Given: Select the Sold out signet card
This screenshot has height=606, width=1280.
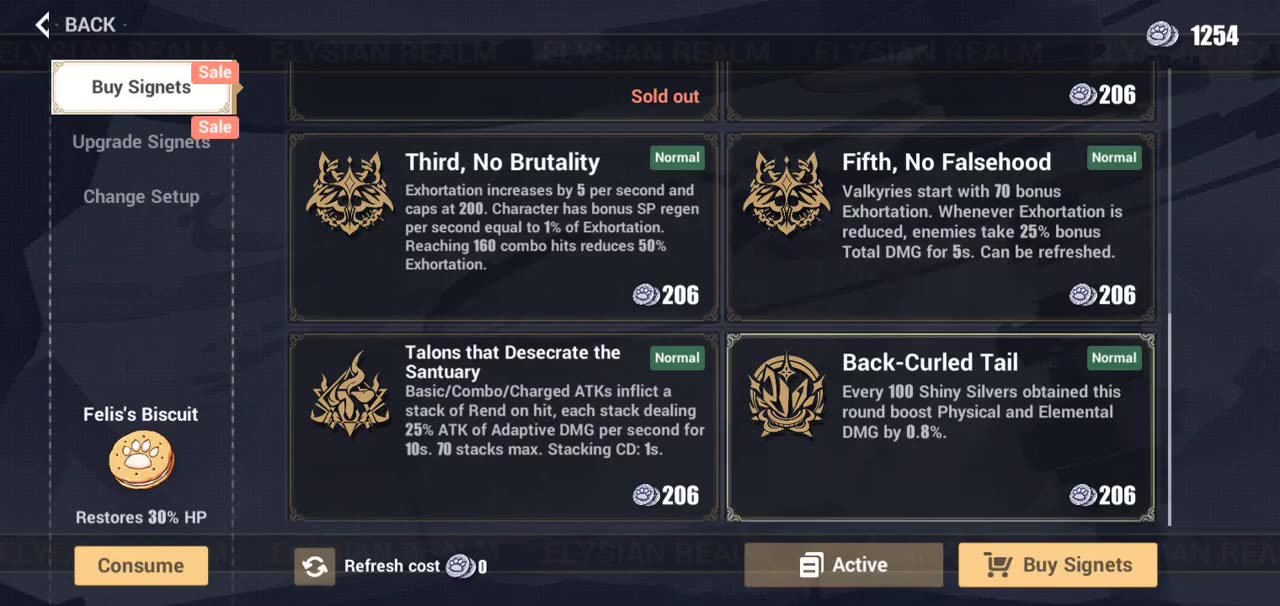Looking at the screenshot, I should coord(504,96).
